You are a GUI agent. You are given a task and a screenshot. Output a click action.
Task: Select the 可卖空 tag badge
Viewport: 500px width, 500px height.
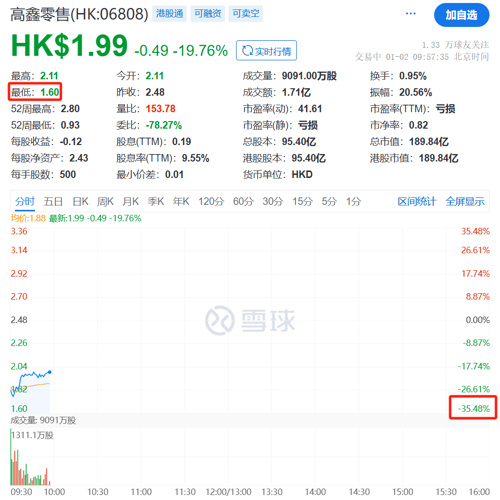click(x=246, y=14)
